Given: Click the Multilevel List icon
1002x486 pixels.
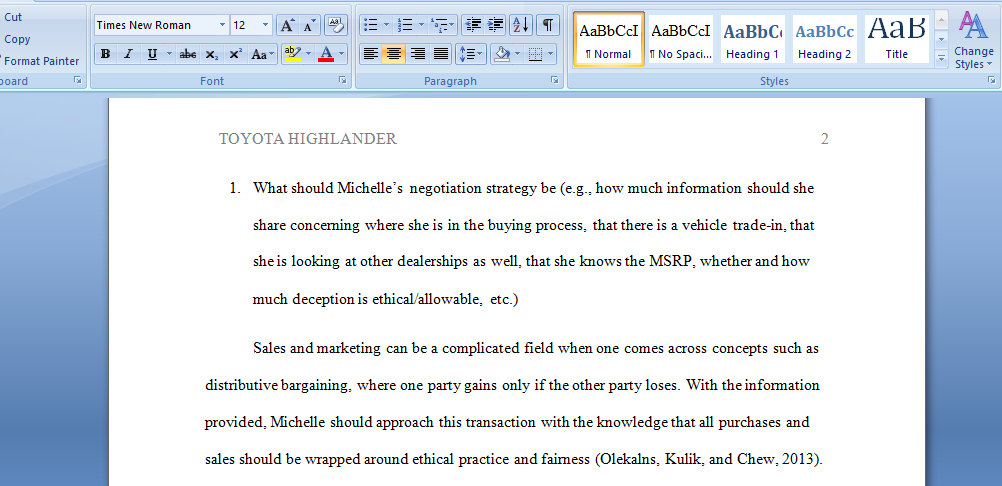Looking at the screenshot, I should (443, 26).
